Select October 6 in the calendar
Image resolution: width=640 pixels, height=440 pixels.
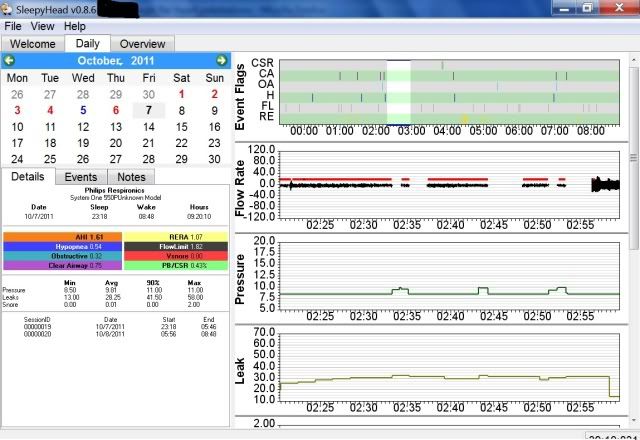point(116,110)
